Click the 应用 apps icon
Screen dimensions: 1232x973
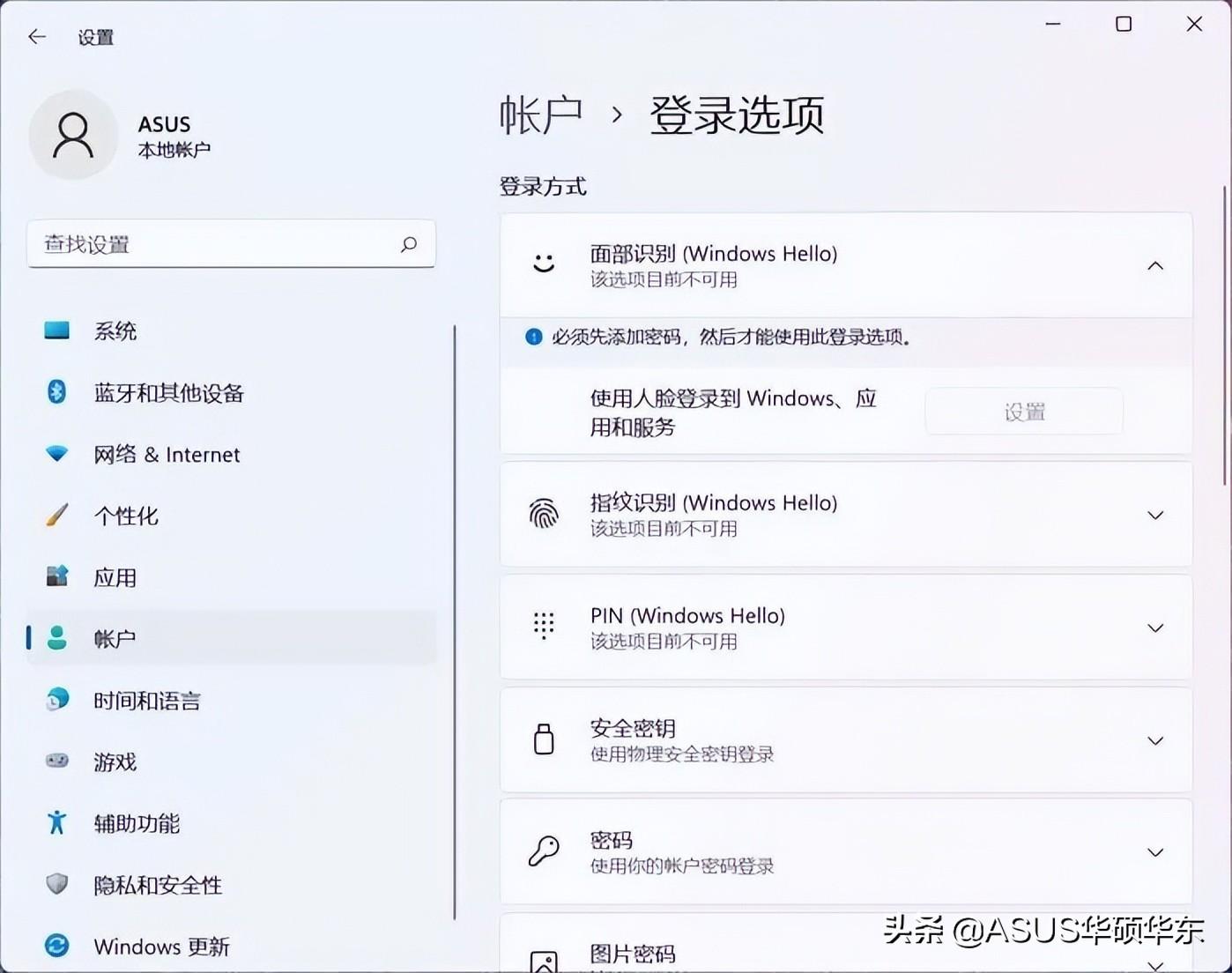57,576
